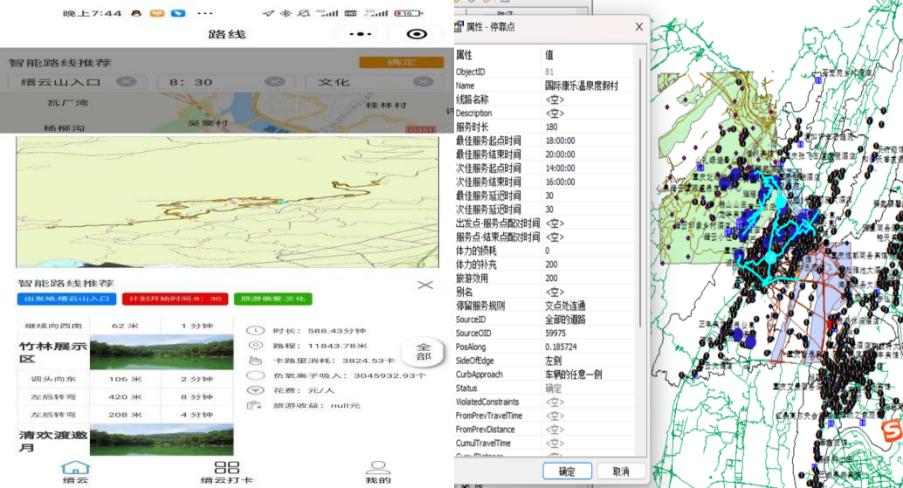The image size is (903, 488).
Task: Select the green 旅游偏爱:文化 tag
Action: tap(272, 299)
